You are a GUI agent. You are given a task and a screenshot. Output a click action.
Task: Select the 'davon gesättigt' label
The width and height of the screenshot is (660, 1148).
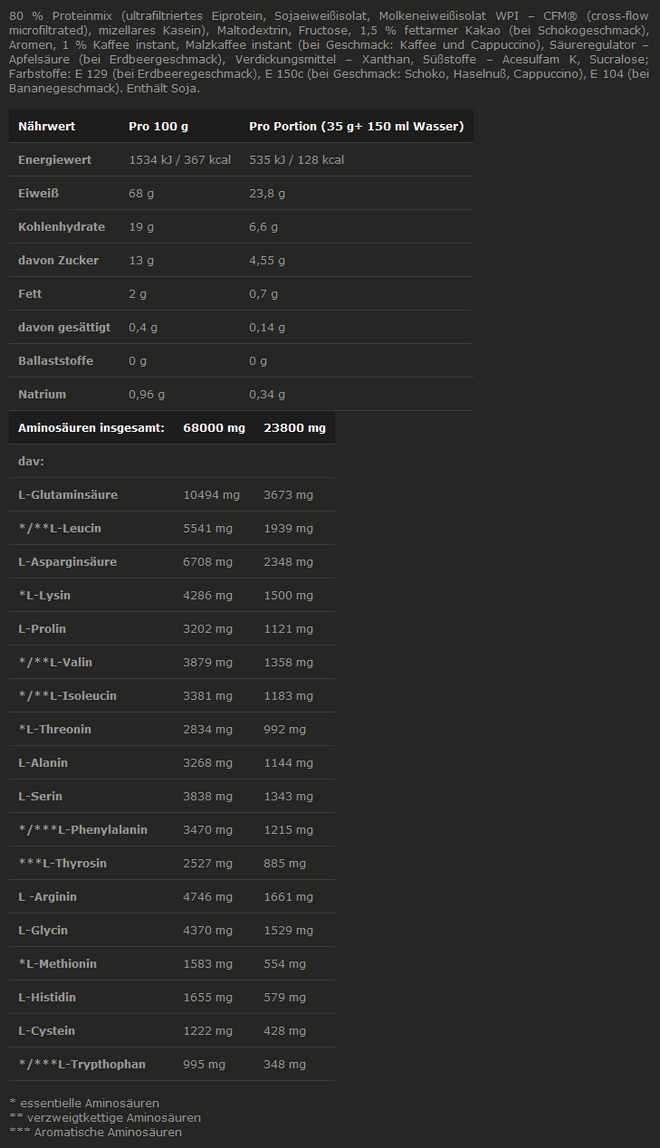(x=64, y=327)
